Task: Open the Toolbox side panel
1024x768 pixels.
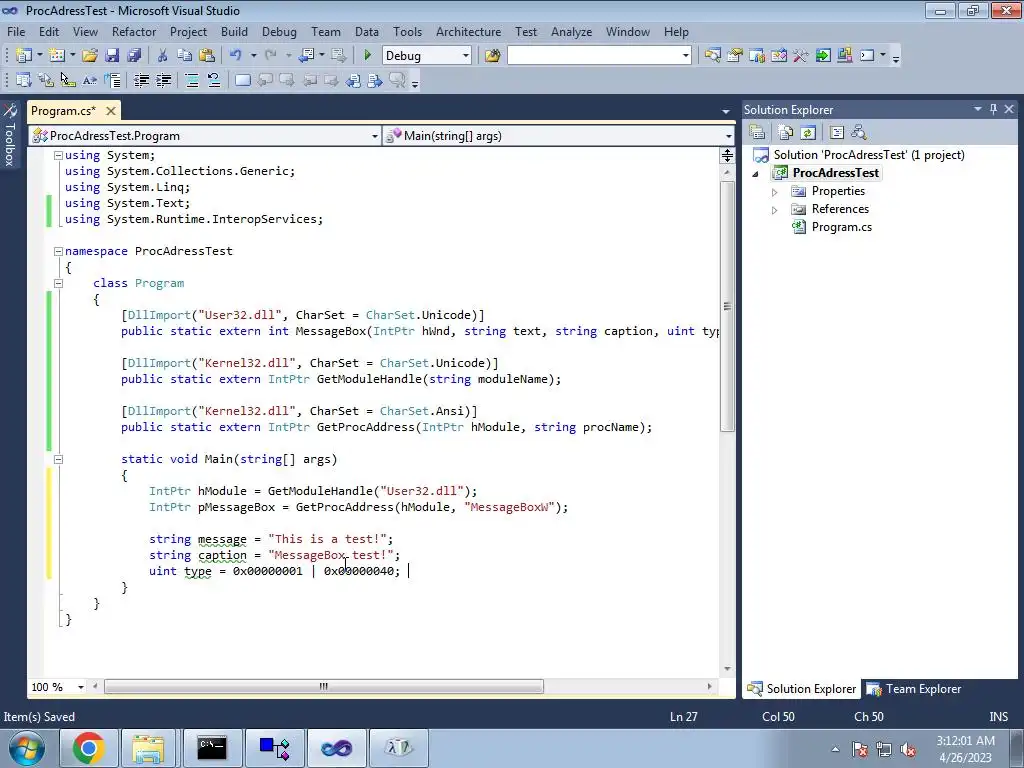Action: [x=10, y=135]
